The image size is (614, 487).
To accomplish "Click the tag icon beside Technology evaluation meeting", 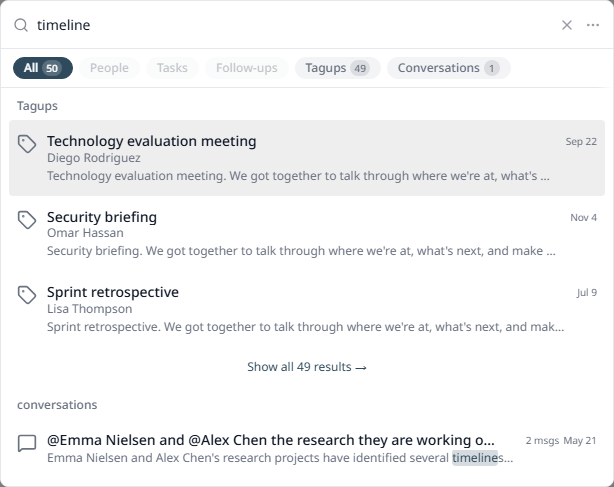I will 27,144.
